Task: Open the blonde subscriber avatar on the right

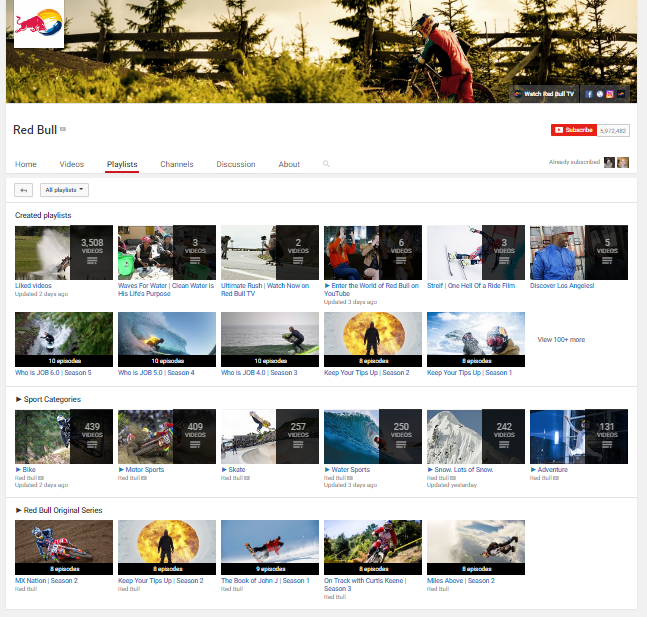Action: point(623,162)
